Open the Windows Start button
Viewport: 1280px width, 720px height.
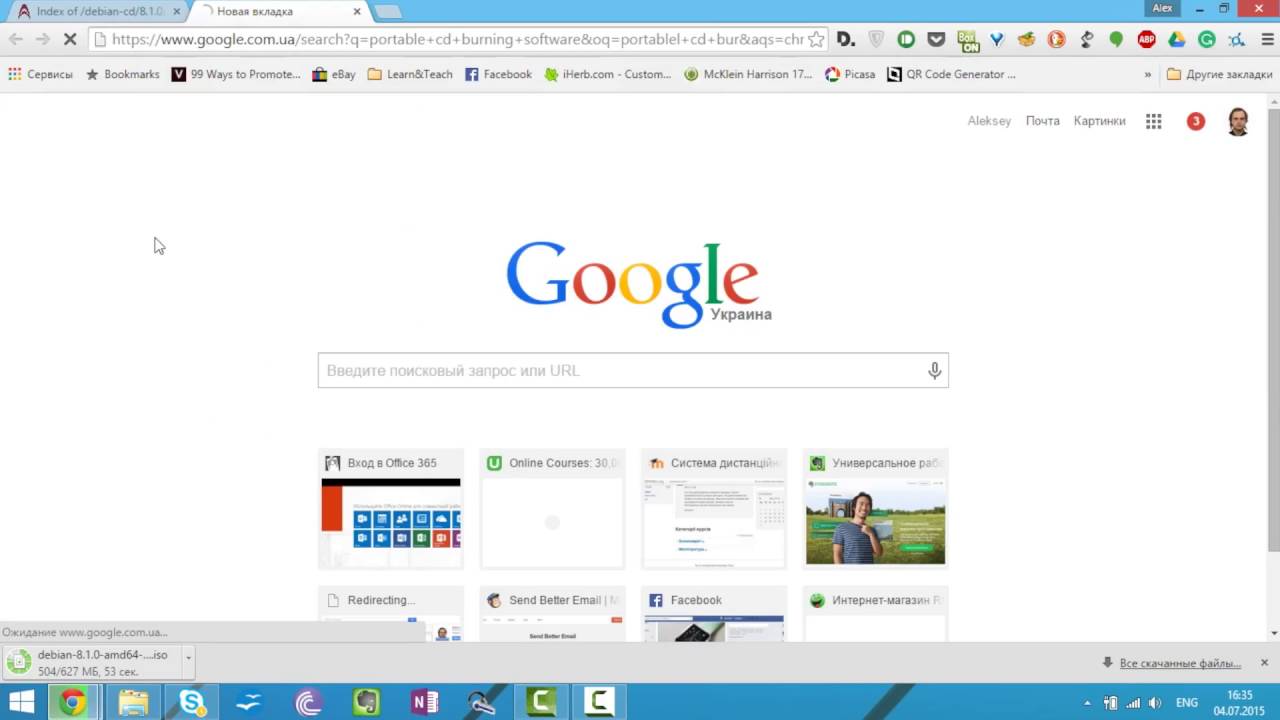click(x=22, y=702)
